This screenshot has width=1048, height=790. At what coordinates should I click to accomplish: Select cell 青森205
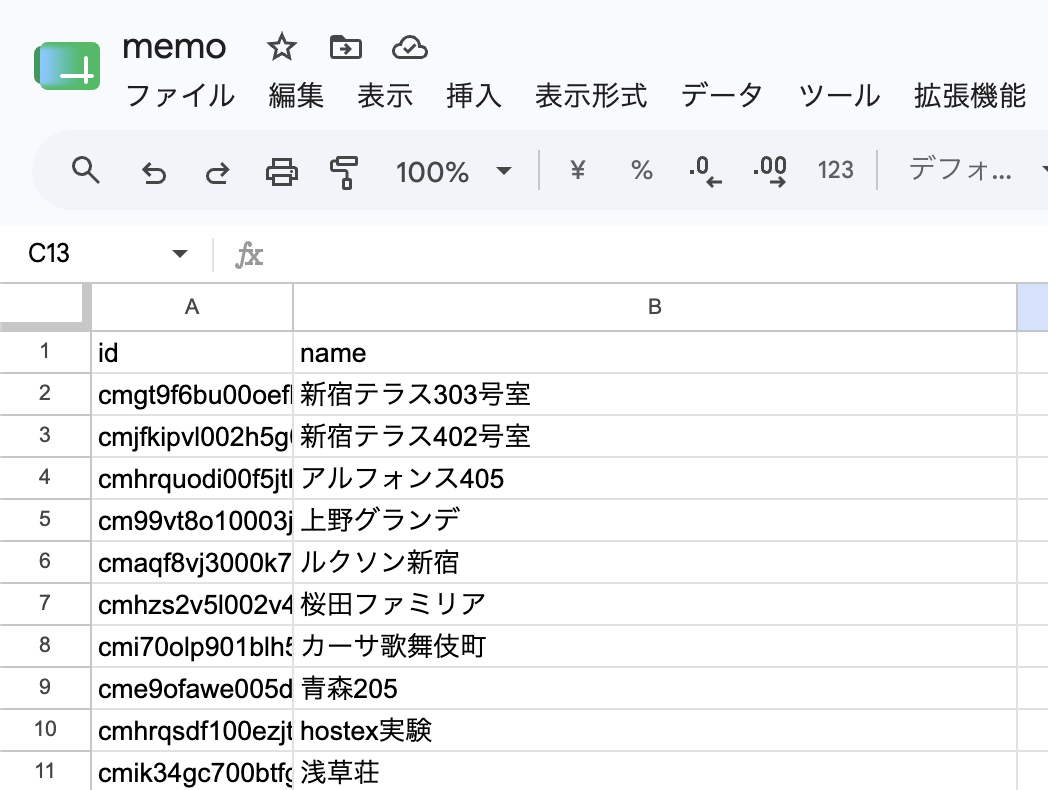click(654, 688)
